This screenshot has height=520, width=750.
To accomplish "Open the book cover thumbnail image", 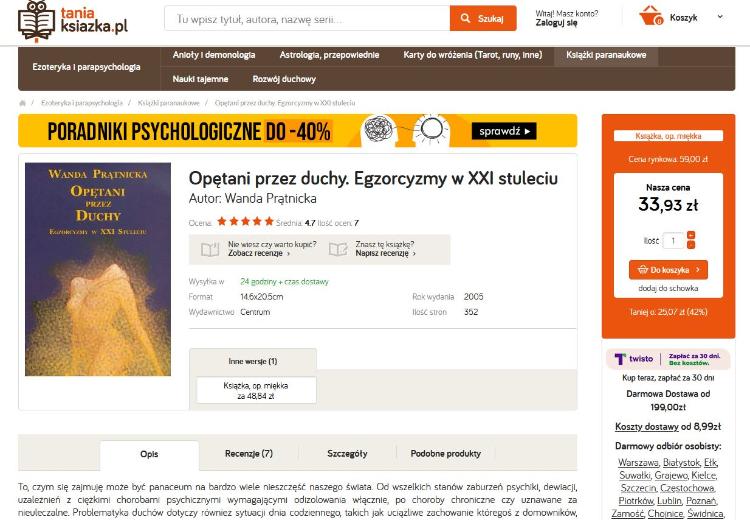I will (98, 269).
